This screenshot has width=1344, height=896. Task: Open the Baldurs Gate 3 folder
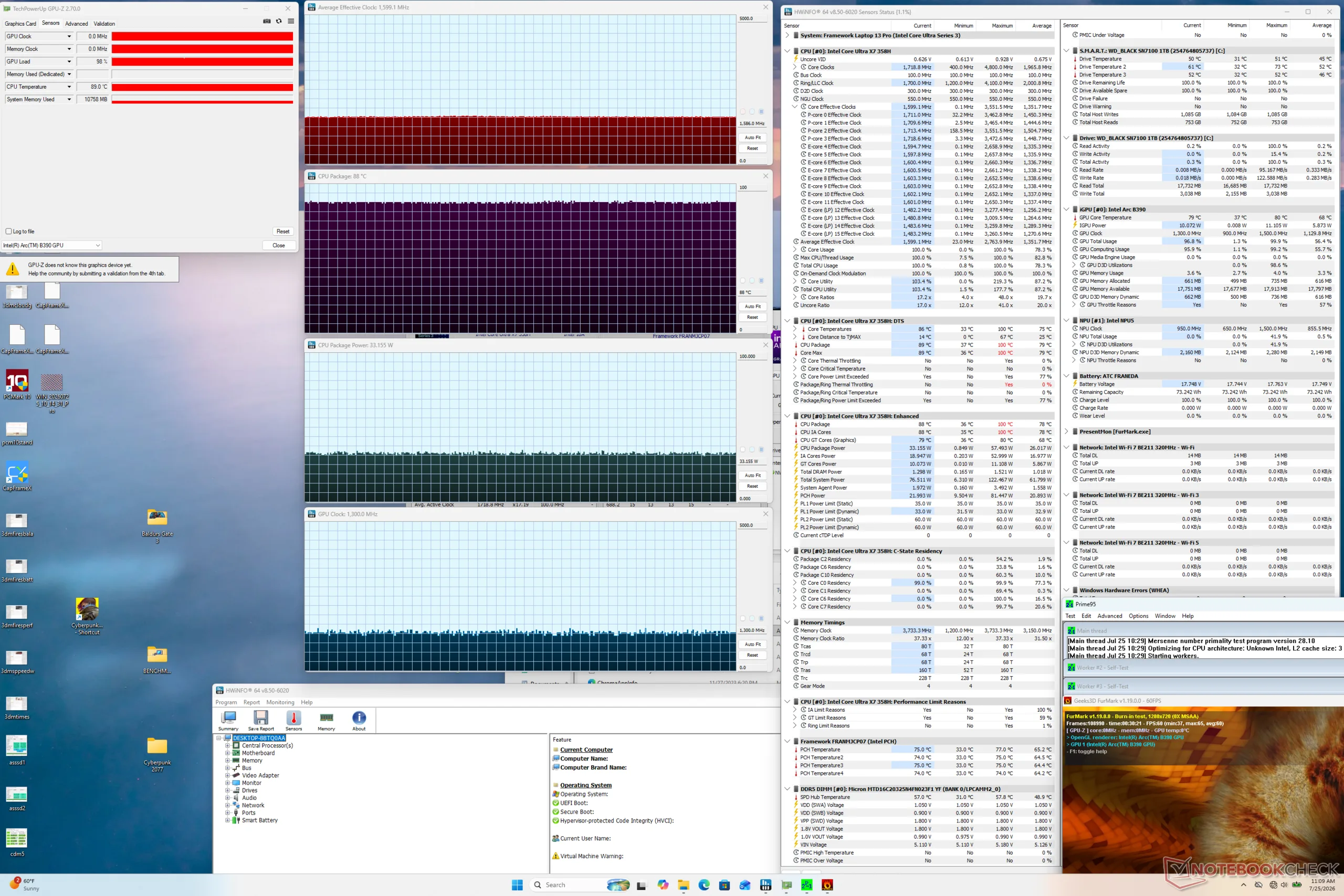coord(157,525)
